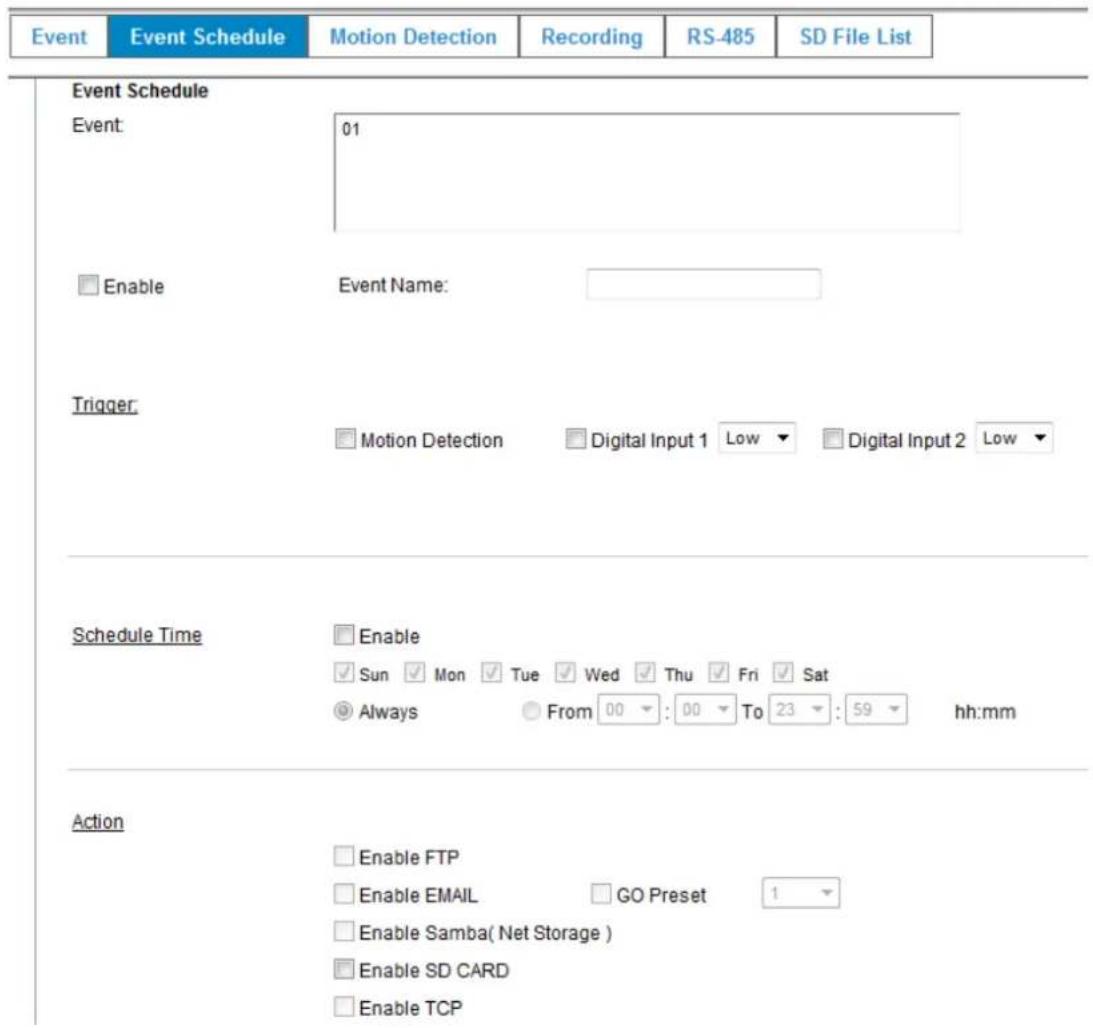The image size is (1093, 1028).
Task: Check the Enable TCP action
Action: [344, 1006]
